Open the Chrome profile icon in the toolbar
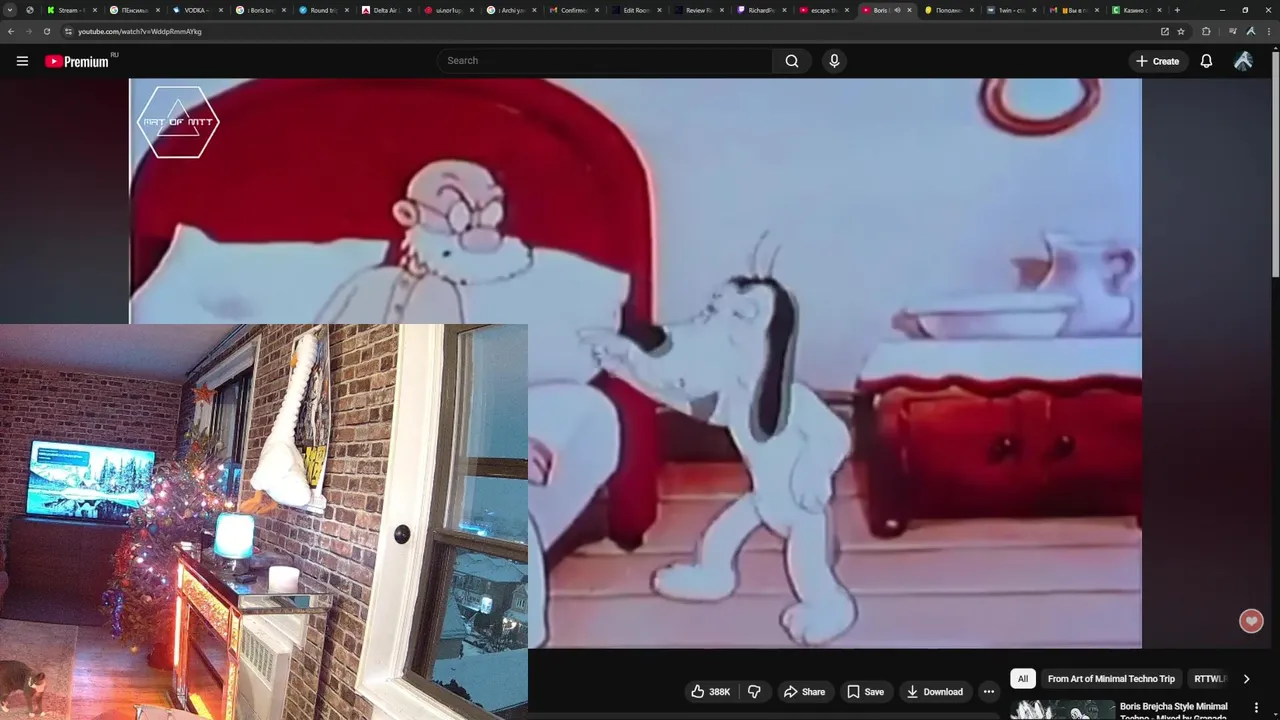The image size is (1280, 720). (x=1250, y=31)
